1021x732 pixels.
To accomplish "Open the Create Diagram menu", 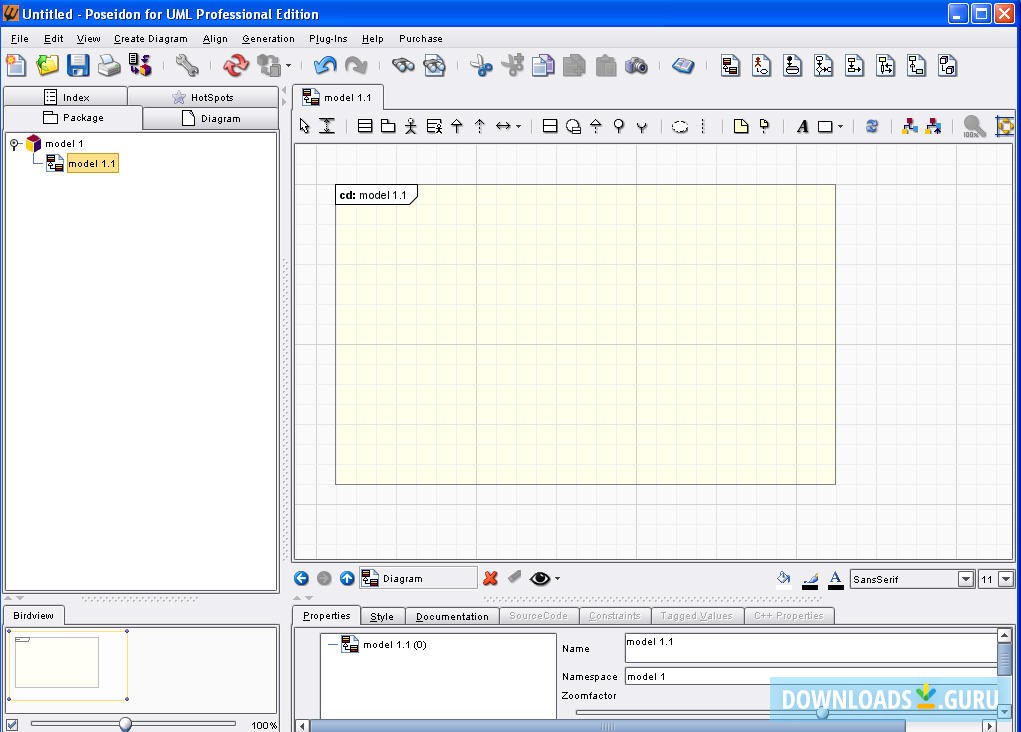I will 150,38.
